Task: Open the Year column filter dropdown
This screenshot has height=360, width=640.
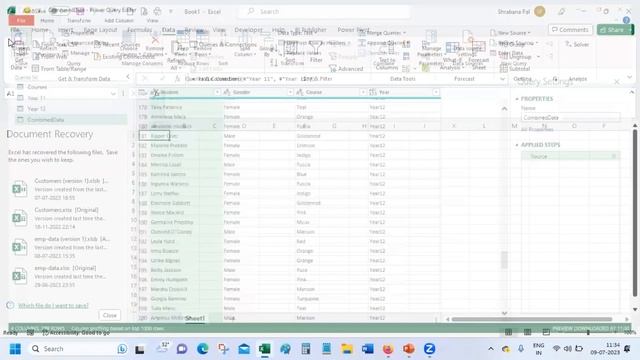Action: [x=436, y=92]
